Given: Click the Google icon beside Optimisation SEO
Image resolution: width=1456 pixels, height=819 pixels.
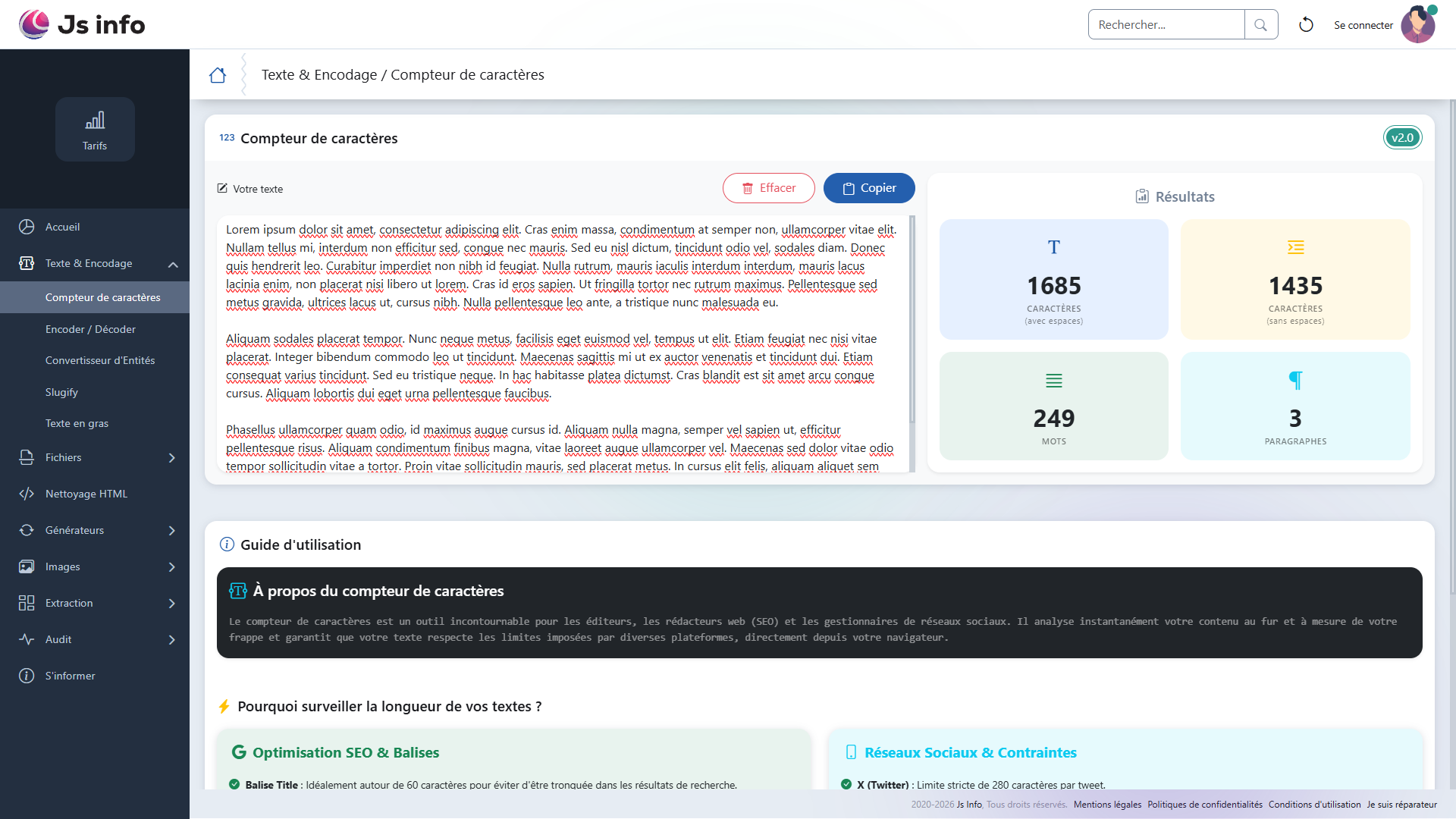Looking at the screenshot, I should point(239,752).
